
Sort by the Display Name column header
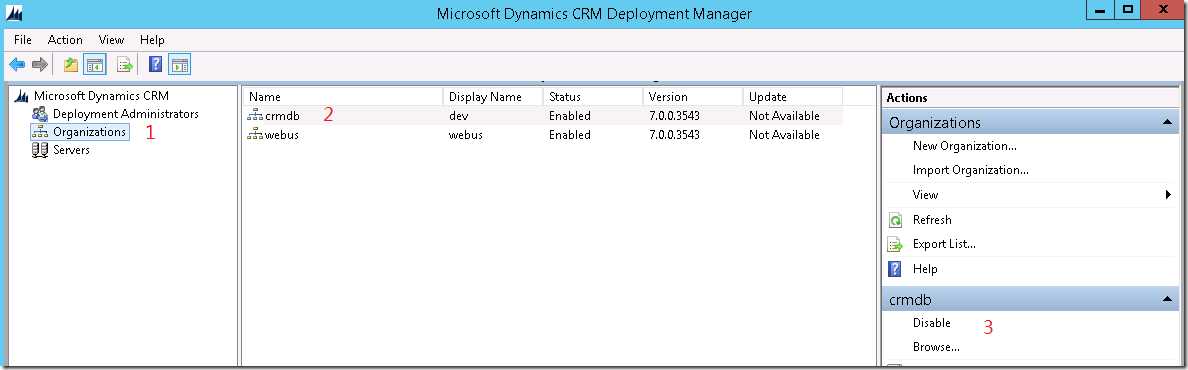point(493,97)
